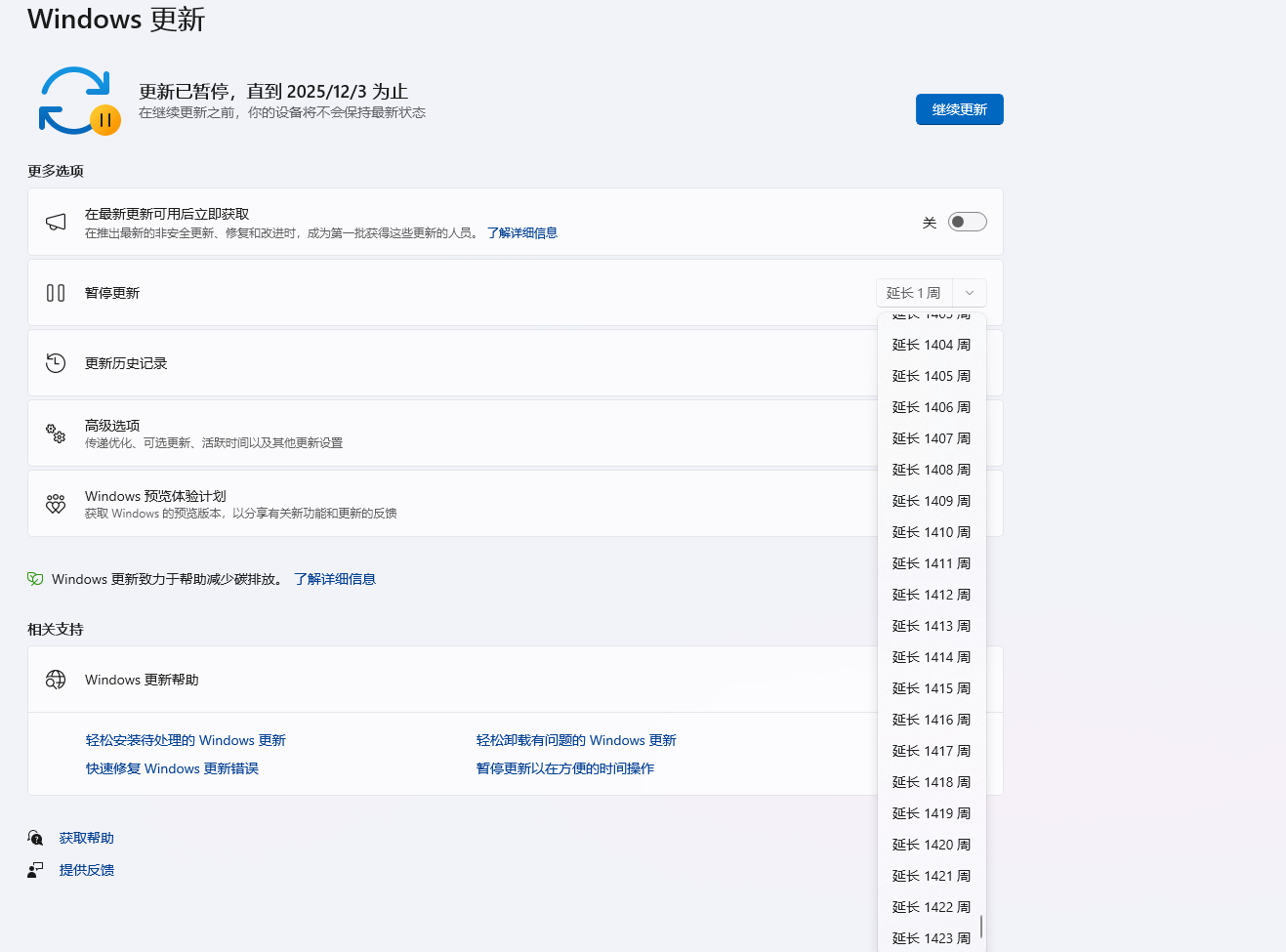Click the 延长 1 周 combo box label
The width and height of the screenshot is (1286, 952).
914,293
